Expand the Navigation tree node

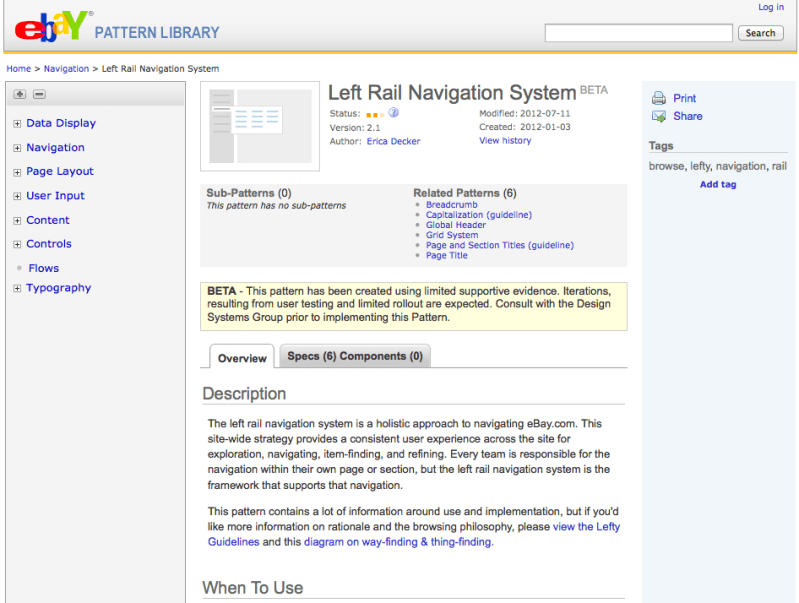[17, 148]
